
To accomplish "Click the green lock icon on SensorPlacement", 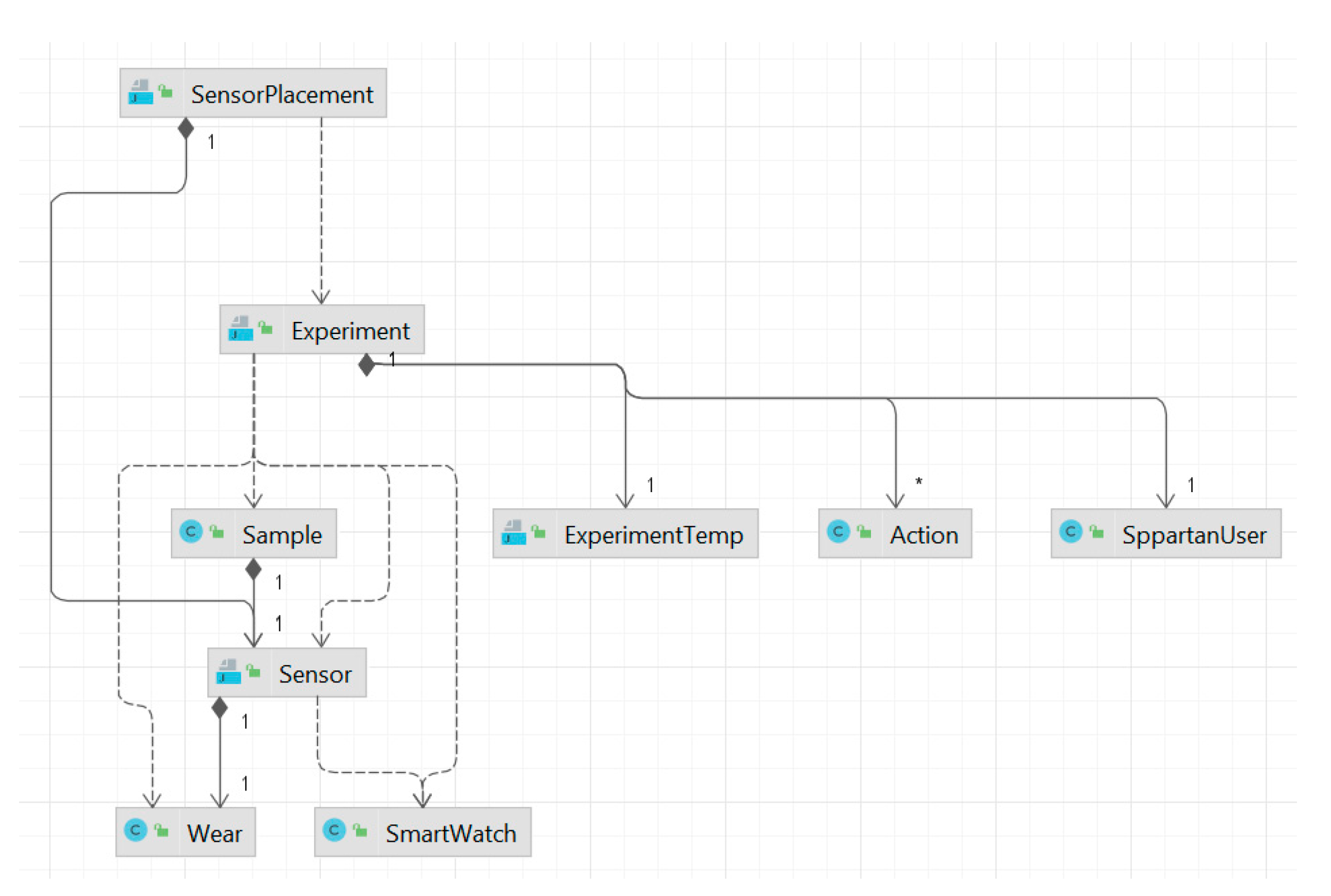I will point(166,91).
